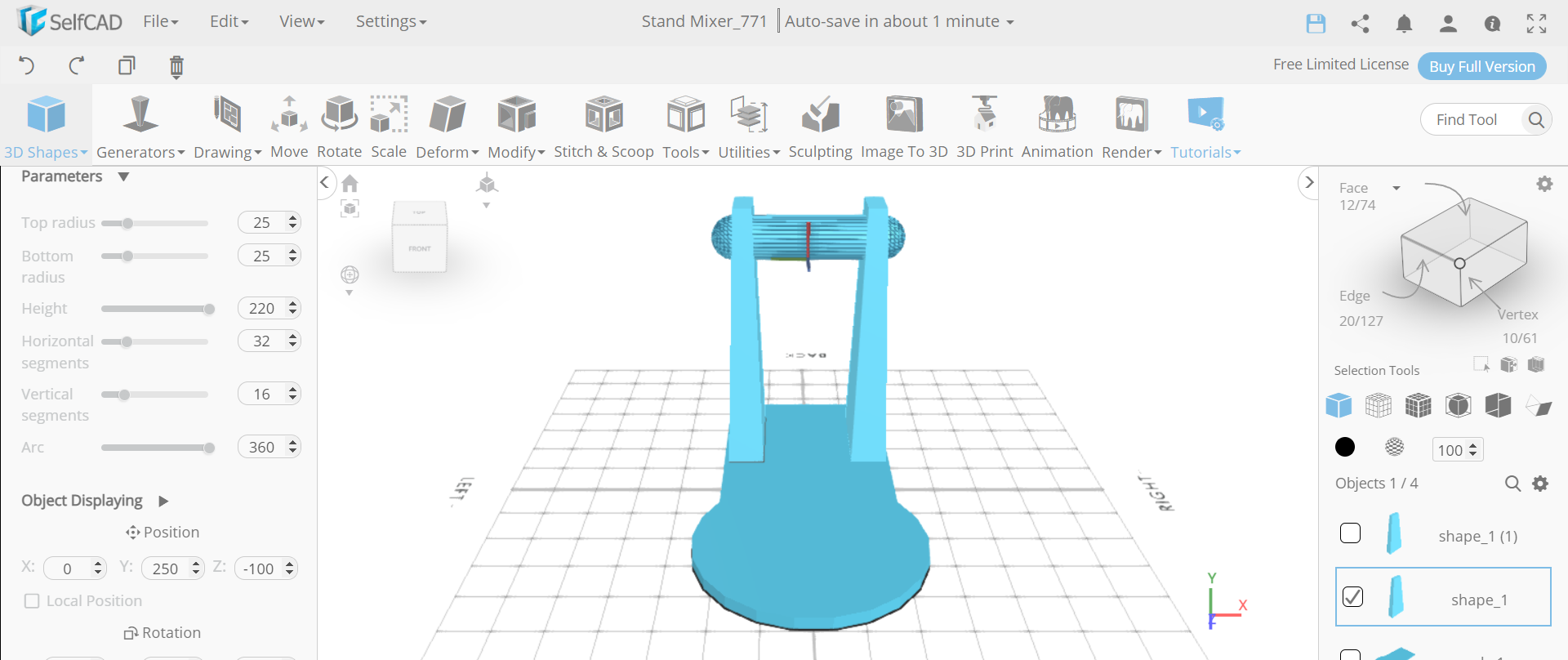Click the Undo arrow icon
The image size is (1568, 660).
click(x=26, y=65)
